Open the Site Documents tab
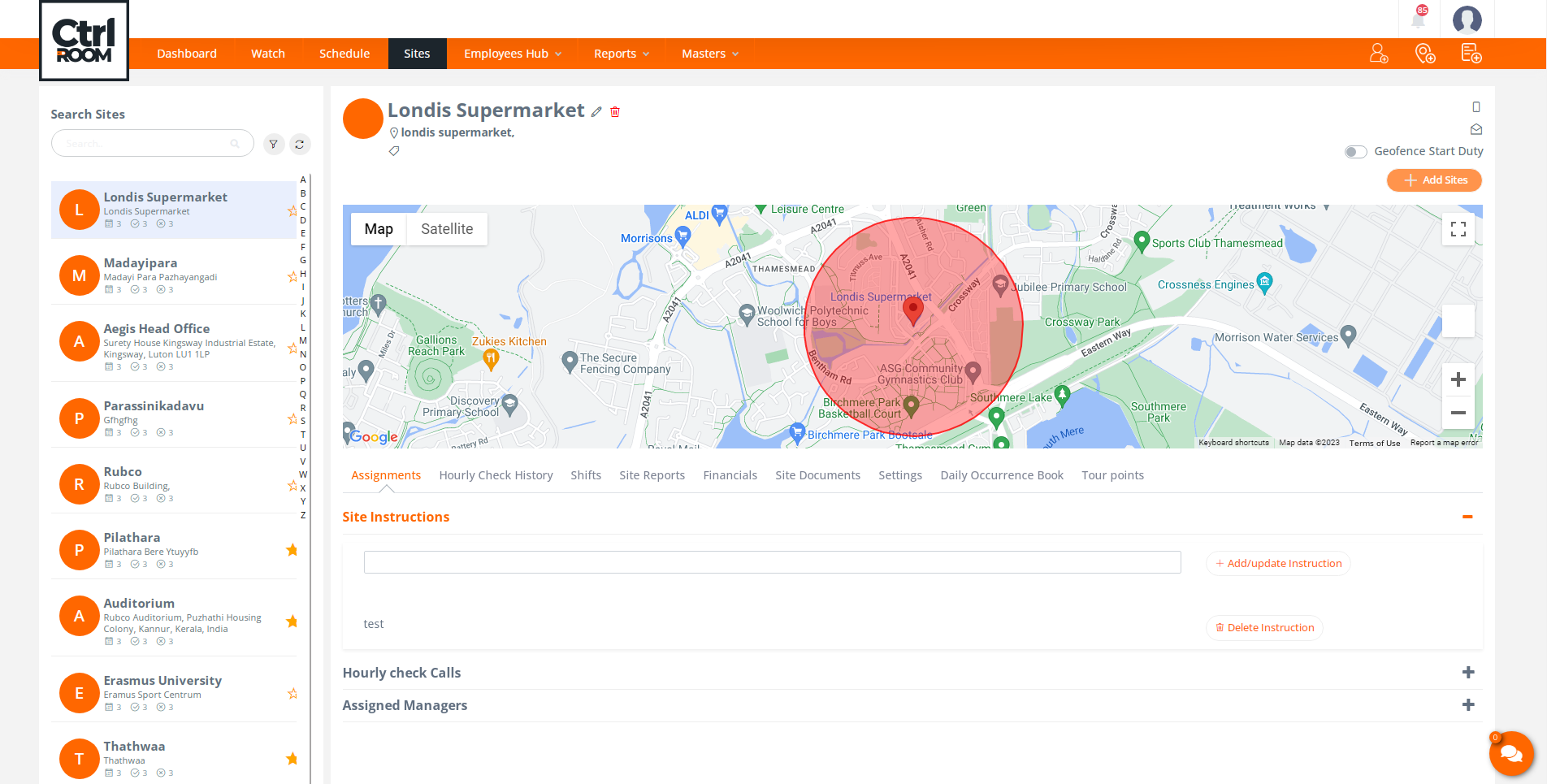The width and height of the screenshot is (1547, 784). coord(817,475)
